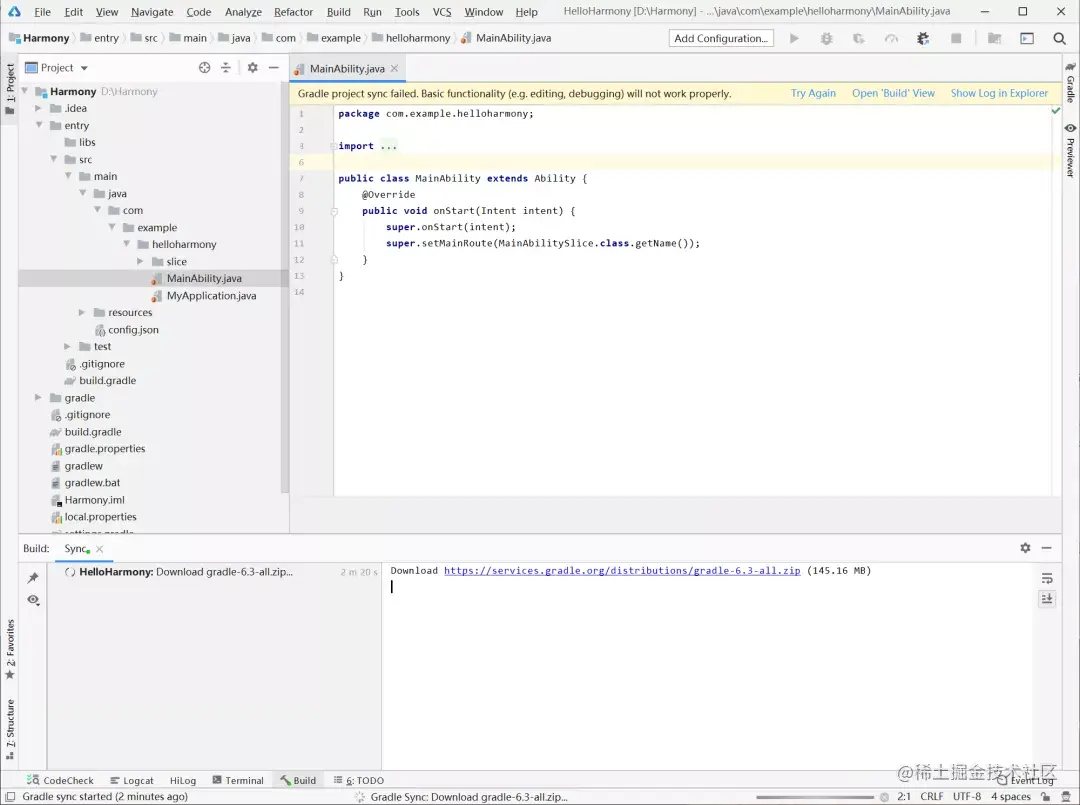
Task: Click the Stop square toolbar icon
Action: click(x=956, y=39)
